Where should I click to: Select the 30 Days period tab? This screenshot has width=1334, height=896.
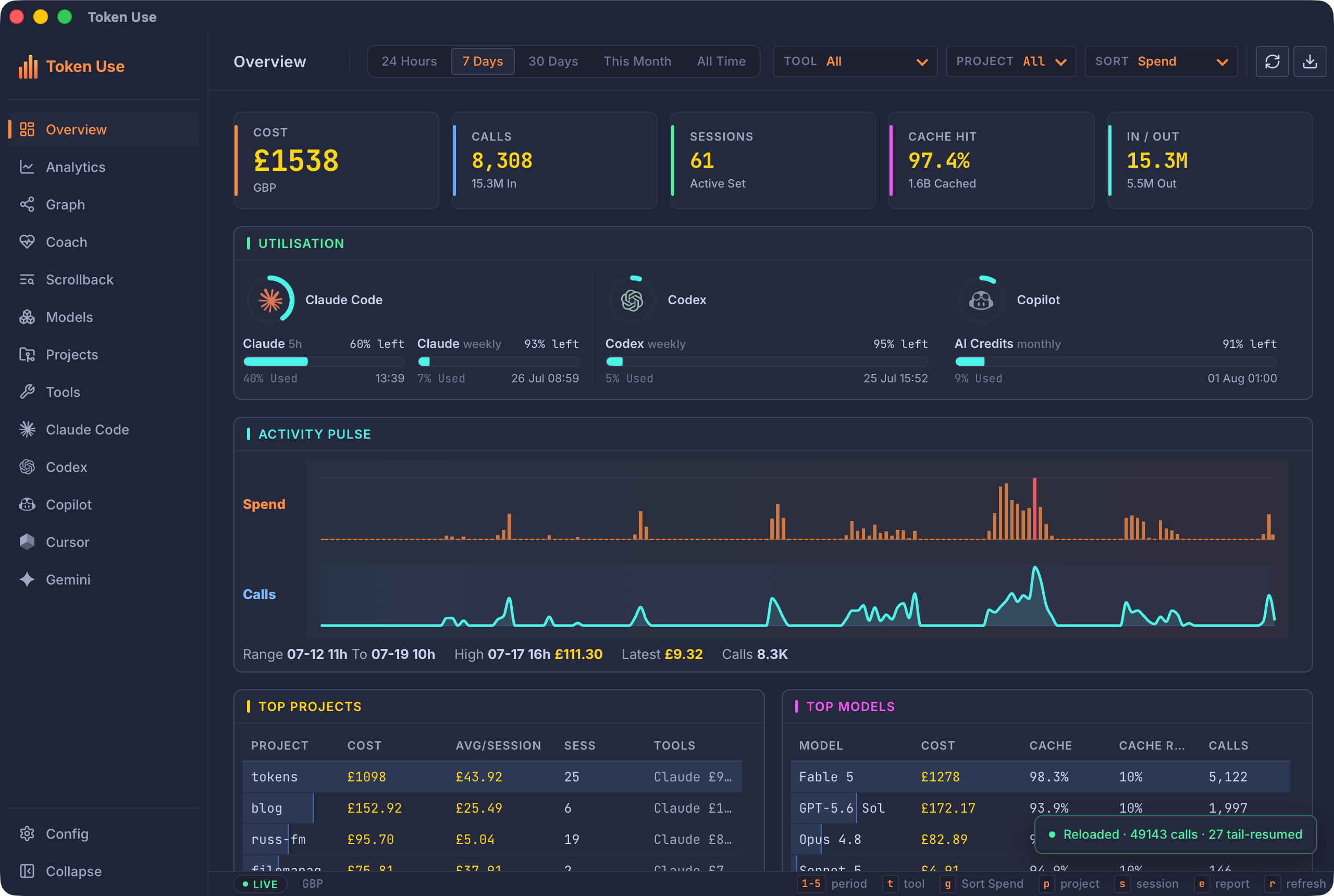pos(553,61)
